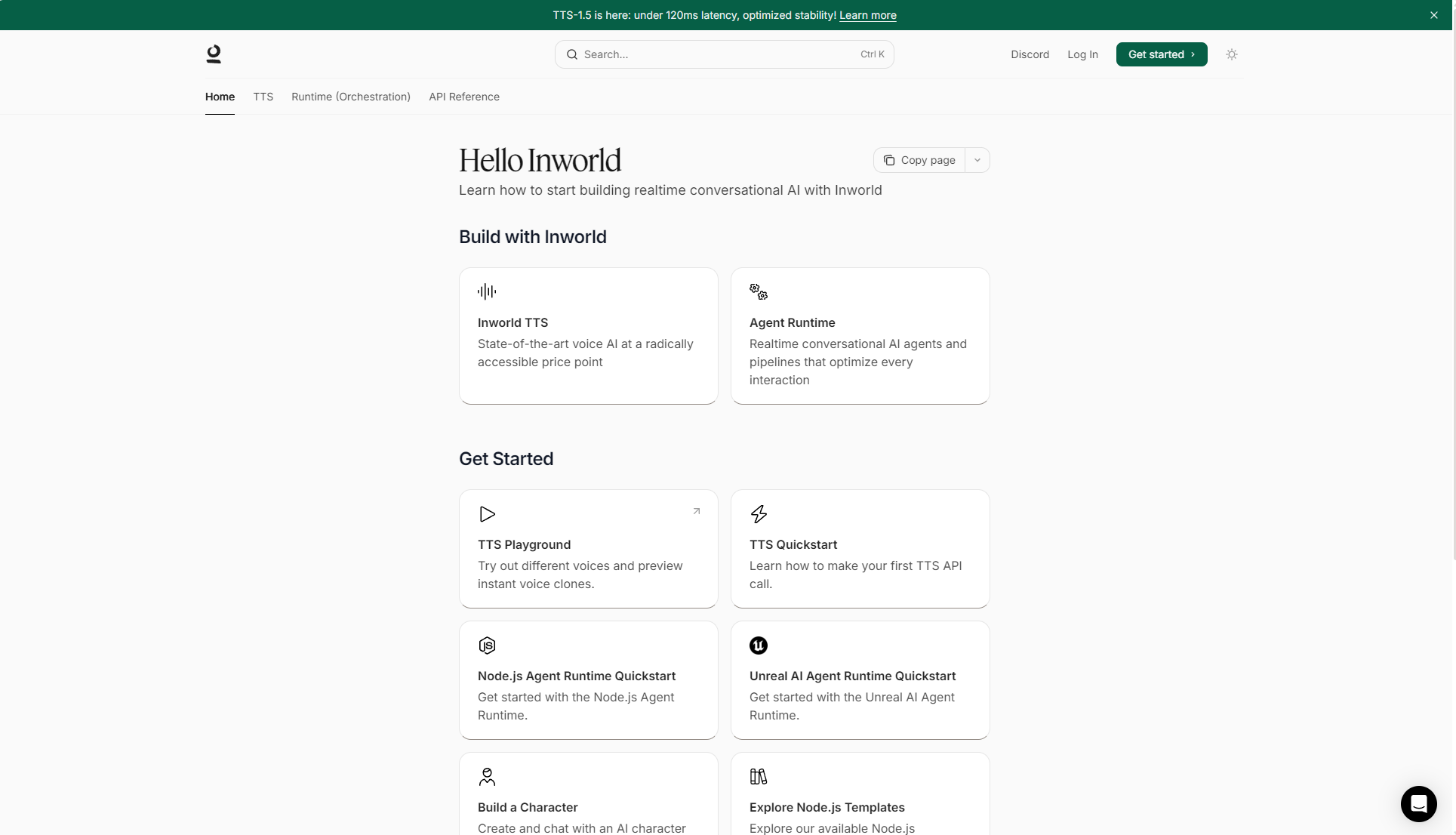Click the Inworld TTS waveform icon
1456x835 pixels.
point(487,291)
